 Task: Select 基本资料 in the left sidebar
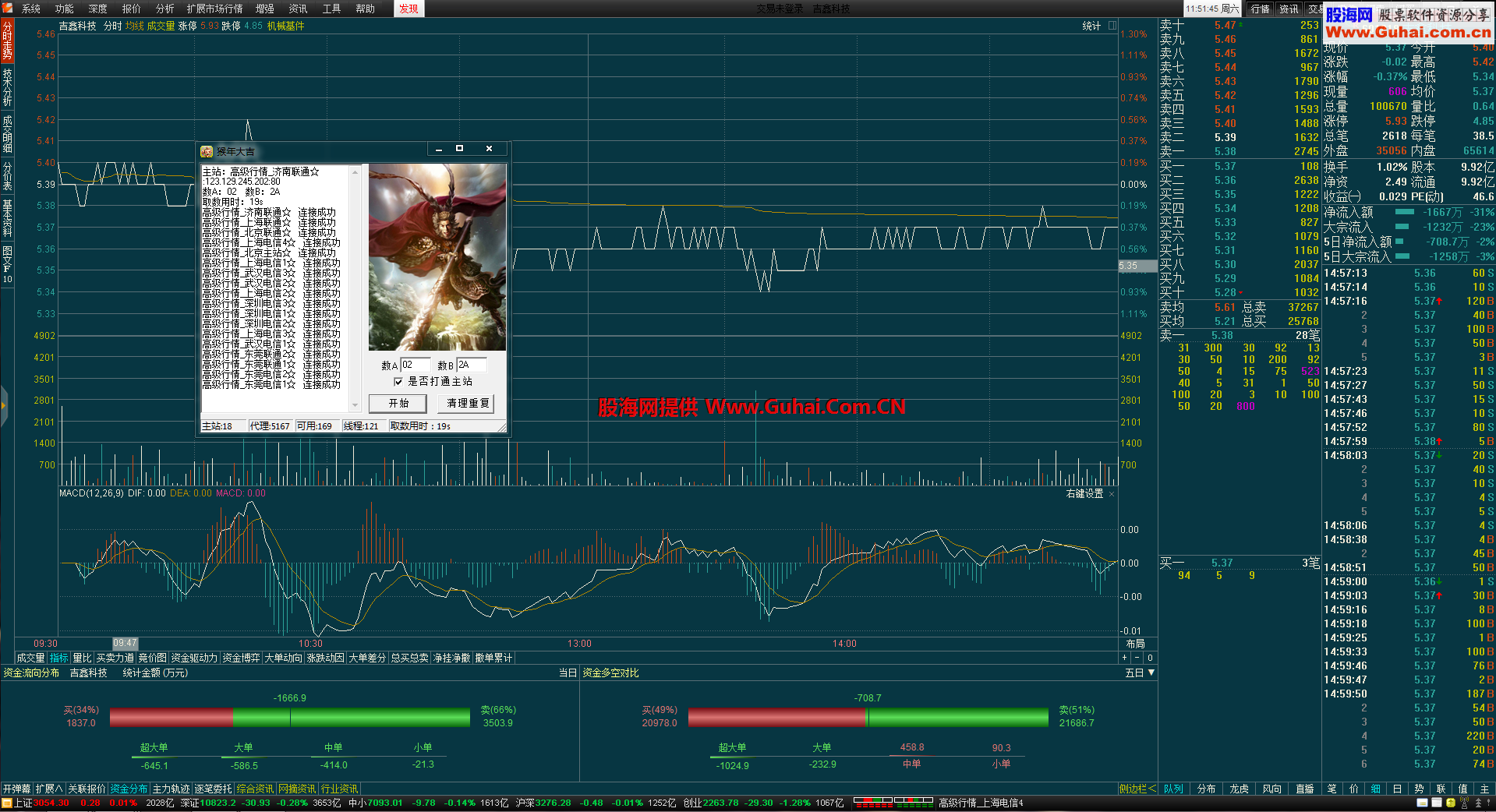point(7,217)
